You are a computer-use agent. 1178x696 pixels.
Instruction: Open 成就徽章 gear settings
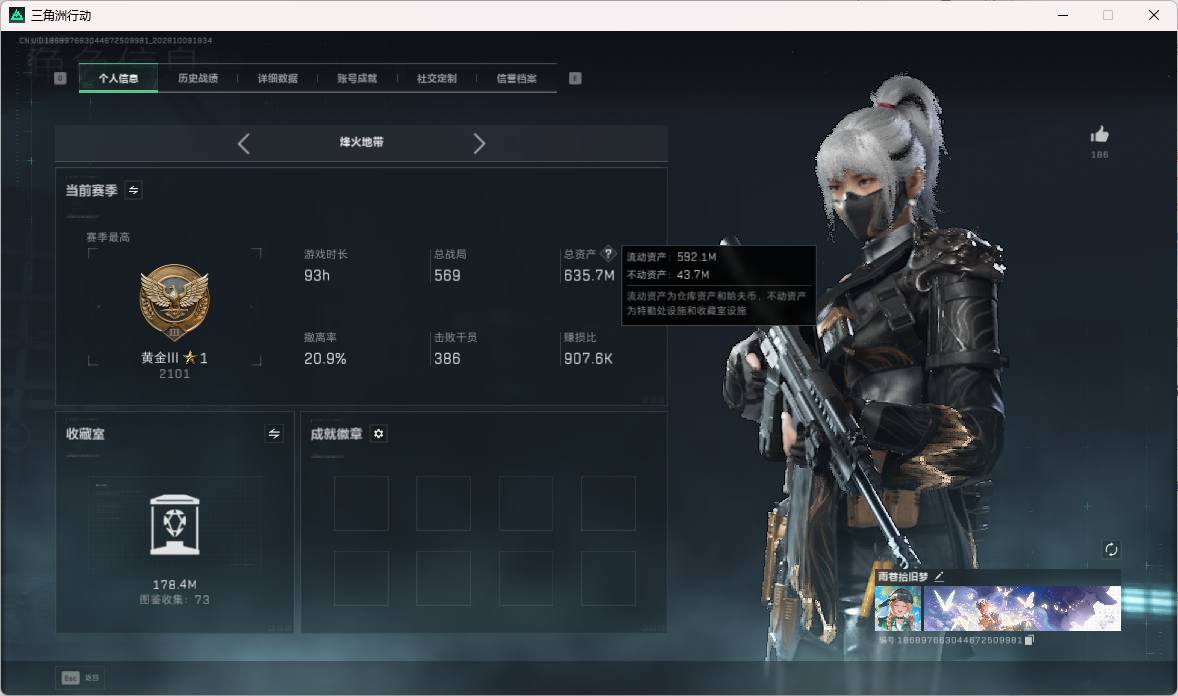pos(379,434)
